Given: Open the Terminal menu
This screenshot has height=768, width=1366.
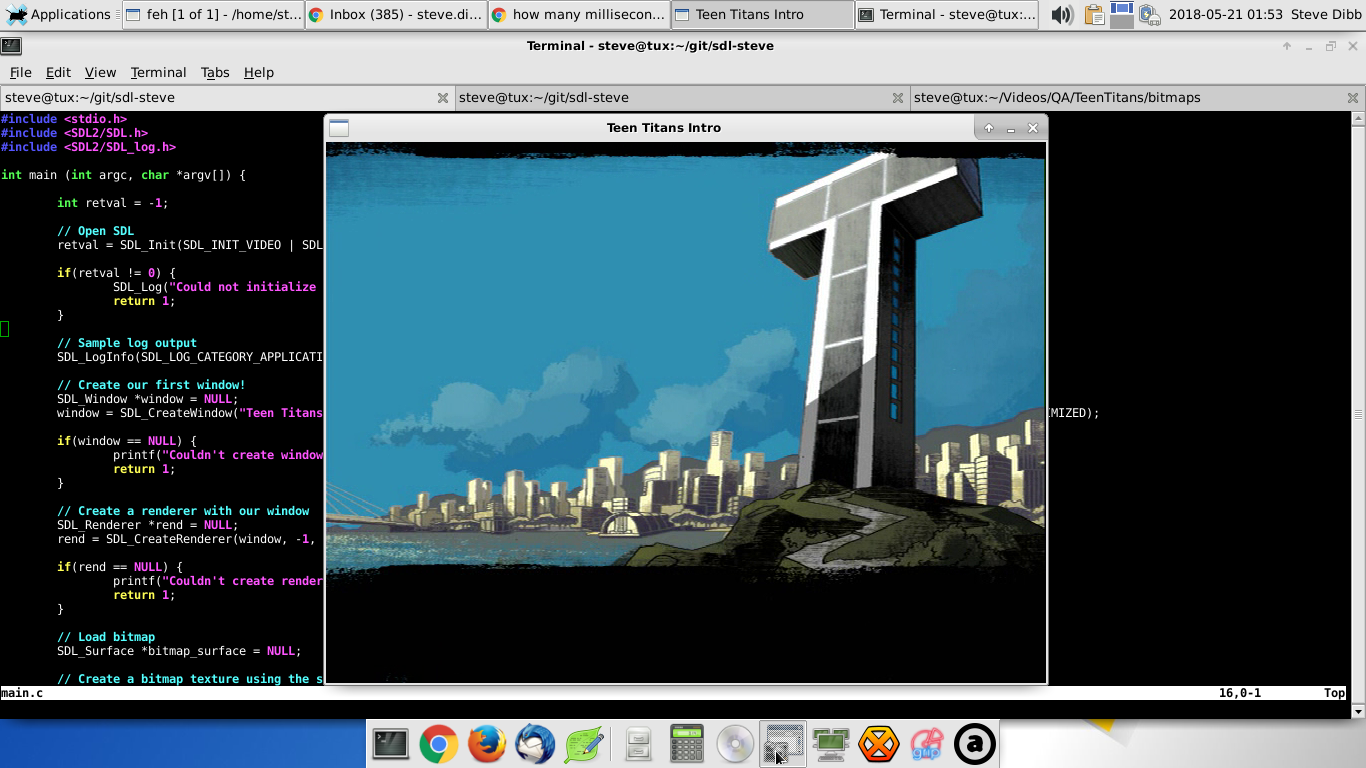Looking at the screenshot, I should (158, 72).
